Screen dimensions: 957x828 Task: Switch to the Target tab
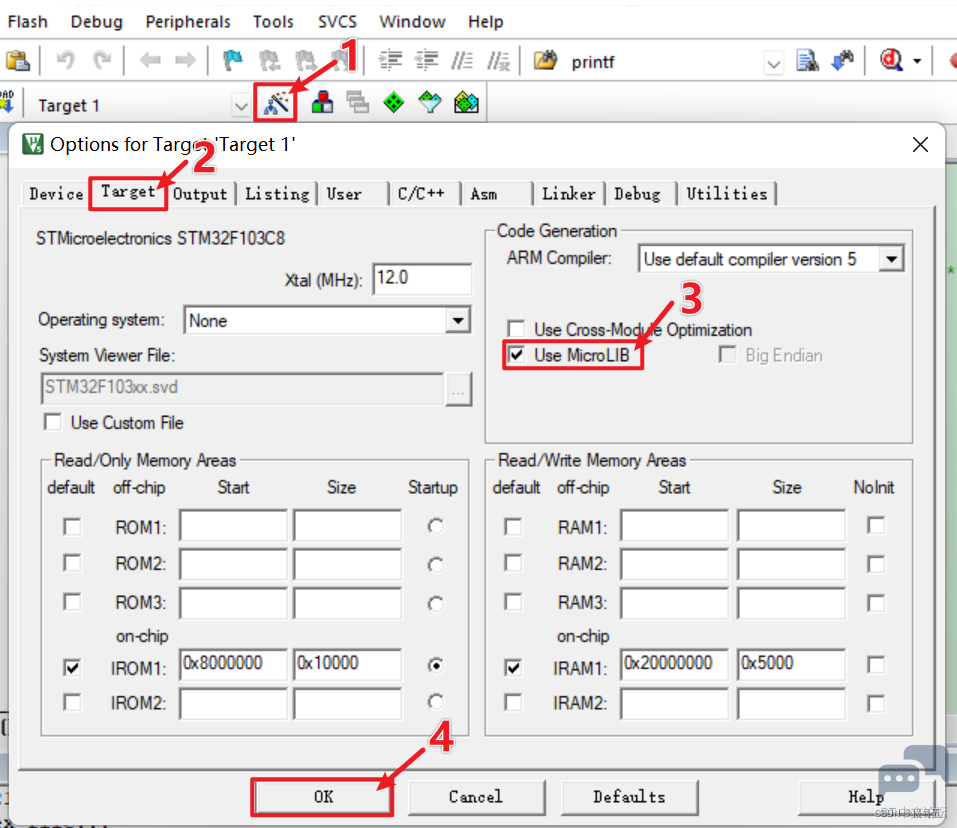click(x=128, y=192)
